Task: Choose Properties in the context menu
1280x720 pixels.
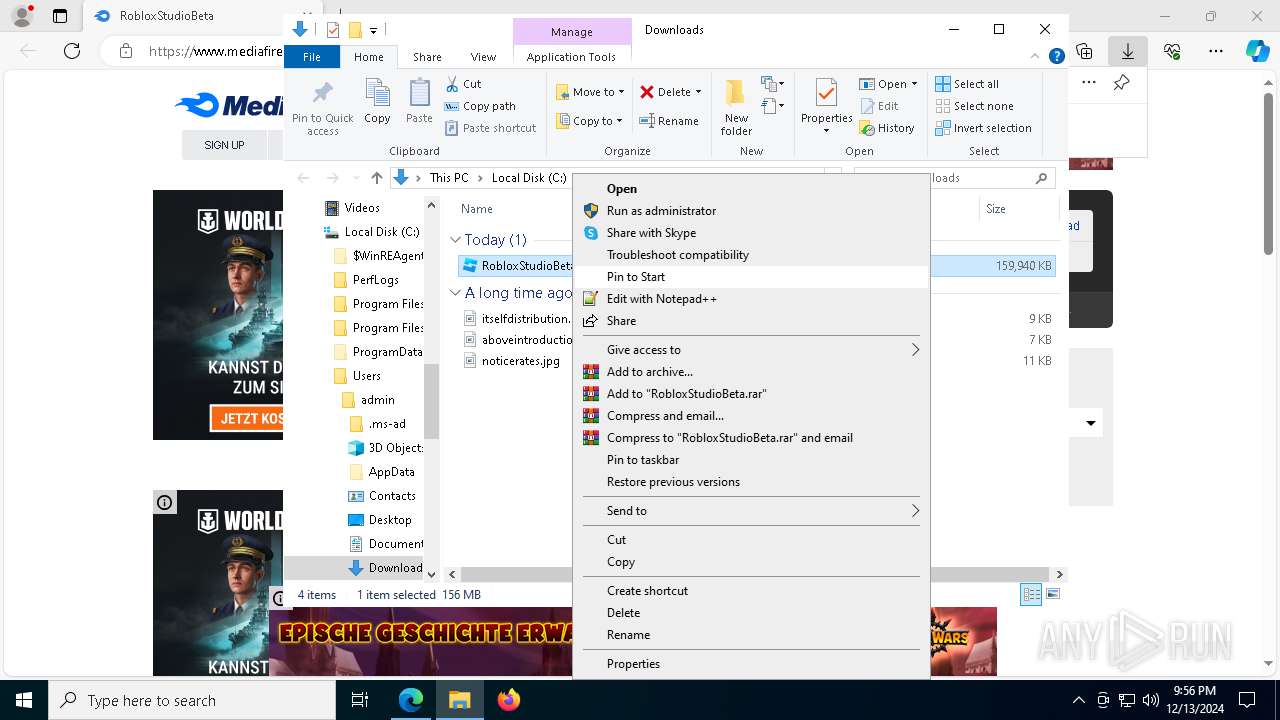Action: point(750,664)
